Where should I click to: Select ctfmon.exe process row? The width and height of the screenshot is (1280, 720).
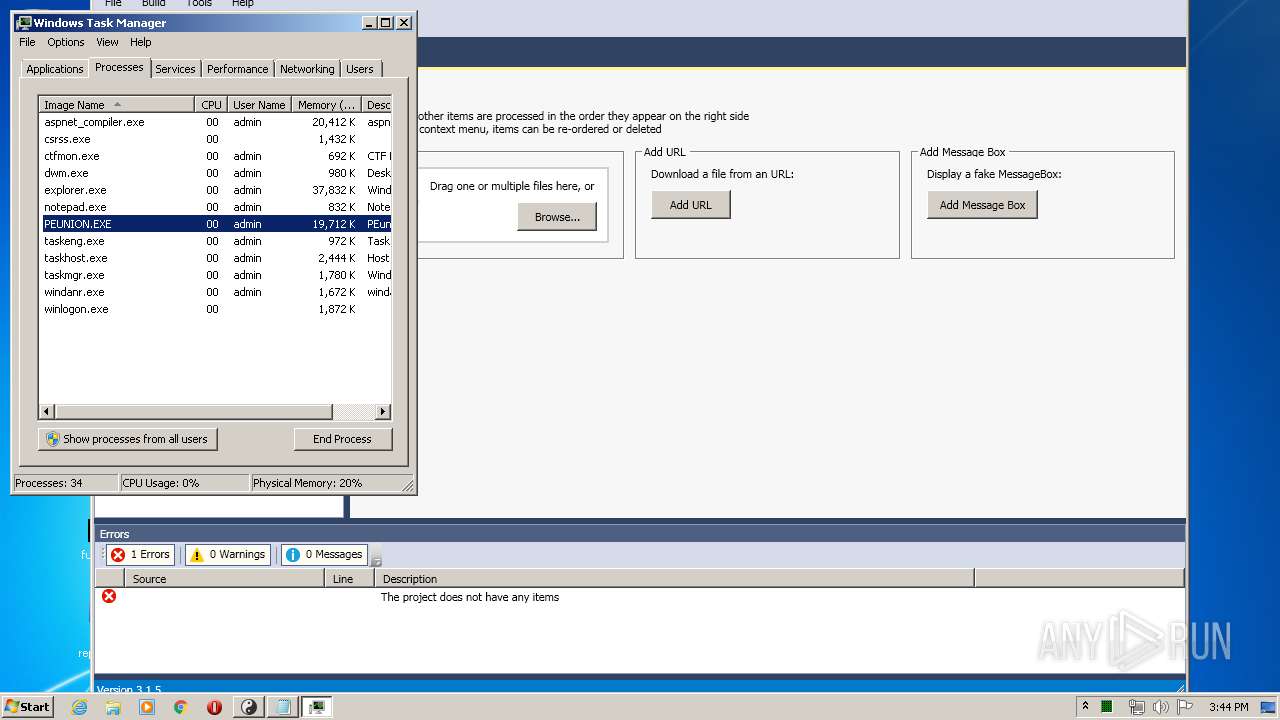tap(215, 156)
